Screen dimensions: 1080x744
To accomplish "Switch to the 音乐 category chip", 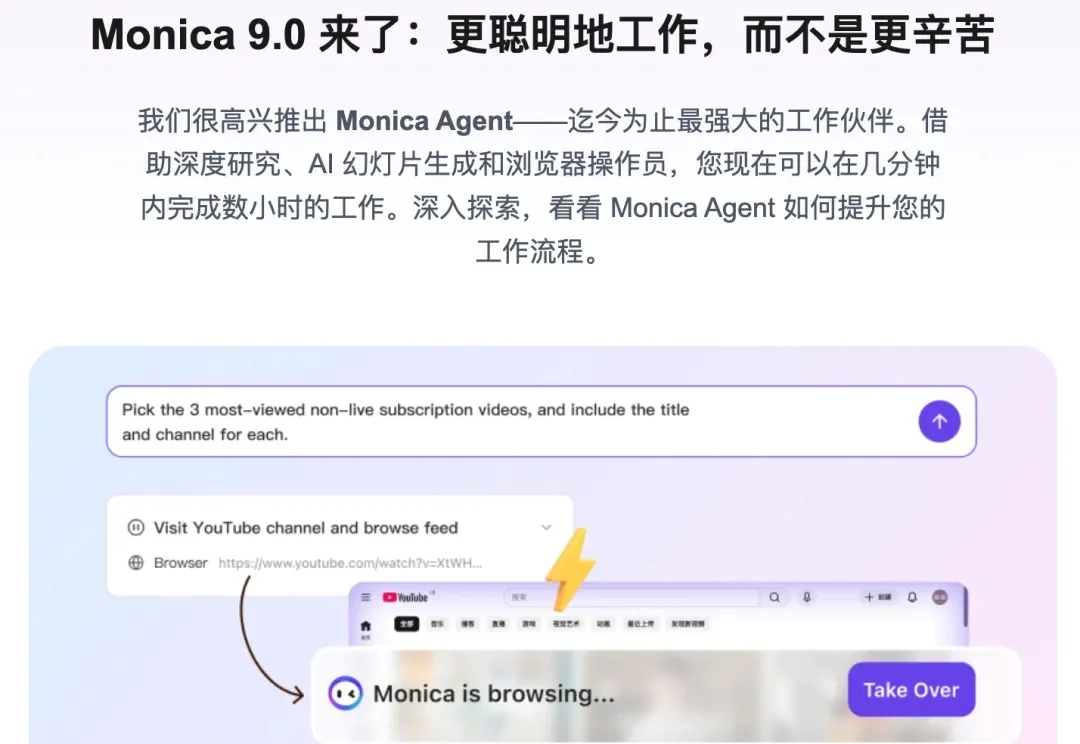I will tap(436, 624).
